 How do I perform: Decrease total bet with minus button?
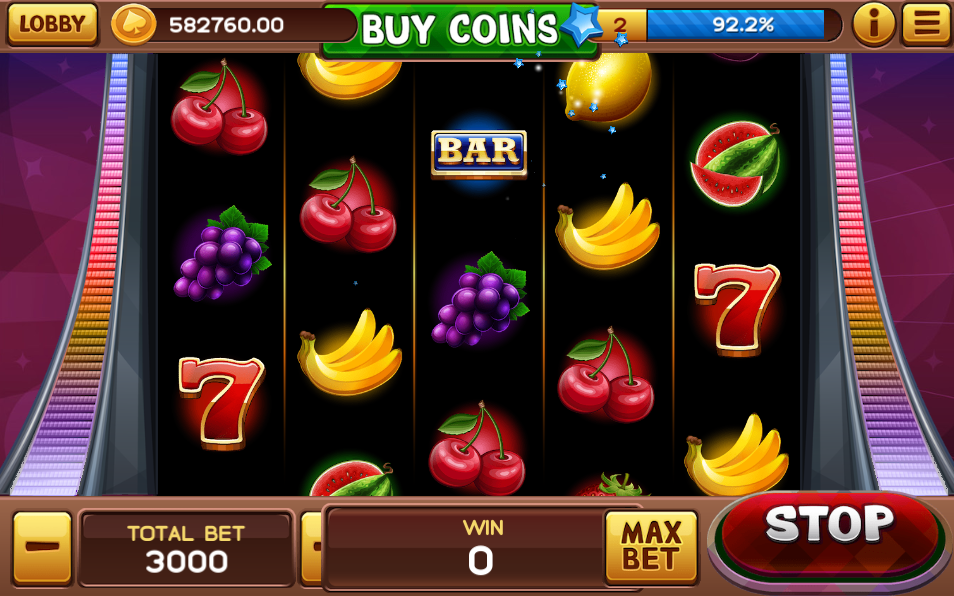(x=43, y=547)
